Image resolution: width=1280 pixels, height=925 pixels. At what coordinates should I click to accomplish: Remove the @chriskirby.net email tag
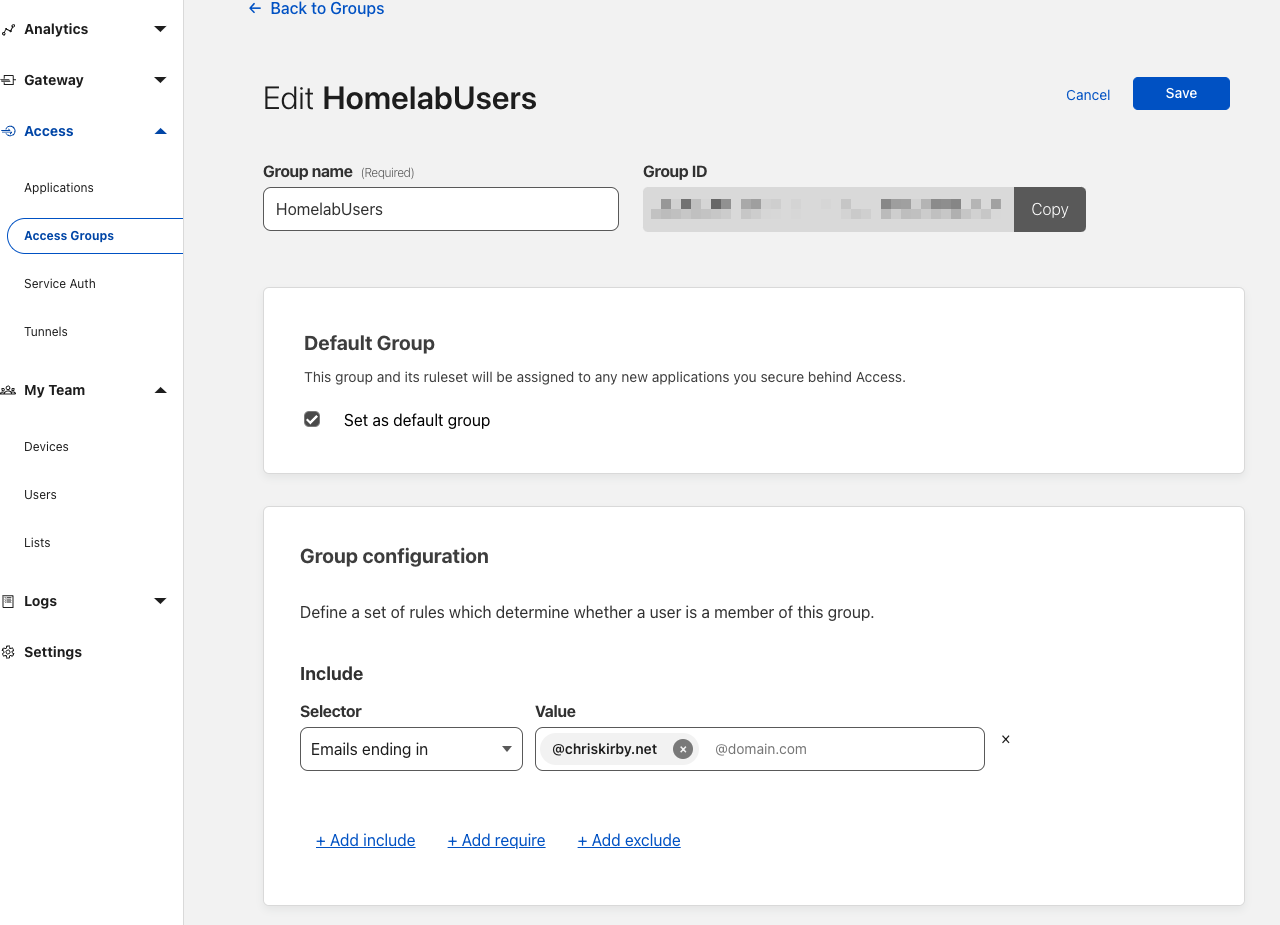pyautogui.click(x=682, y=748)
